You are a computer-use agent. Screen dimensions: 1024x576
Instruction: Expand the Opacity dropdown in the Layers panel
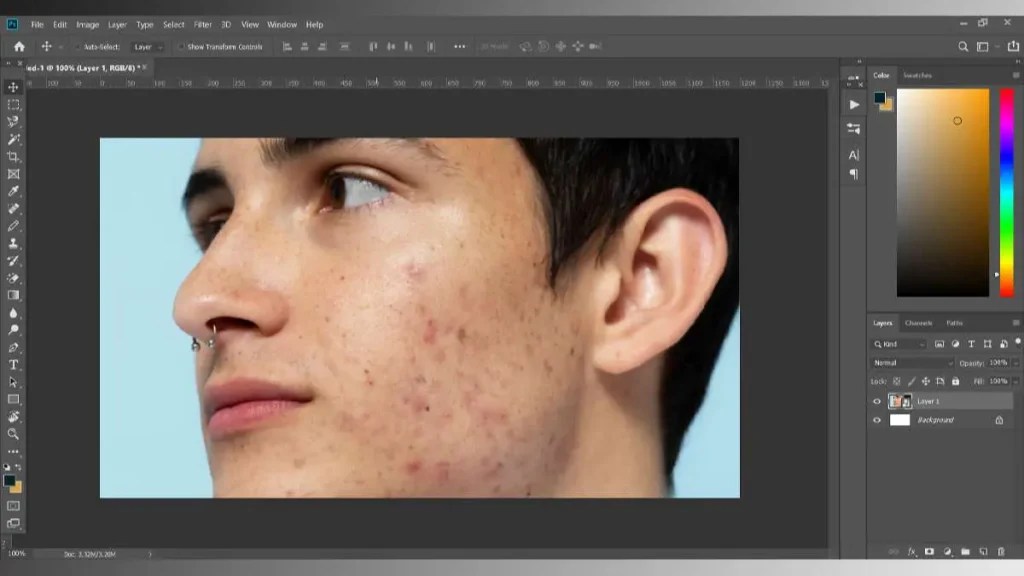click(x=1016, y=363)
